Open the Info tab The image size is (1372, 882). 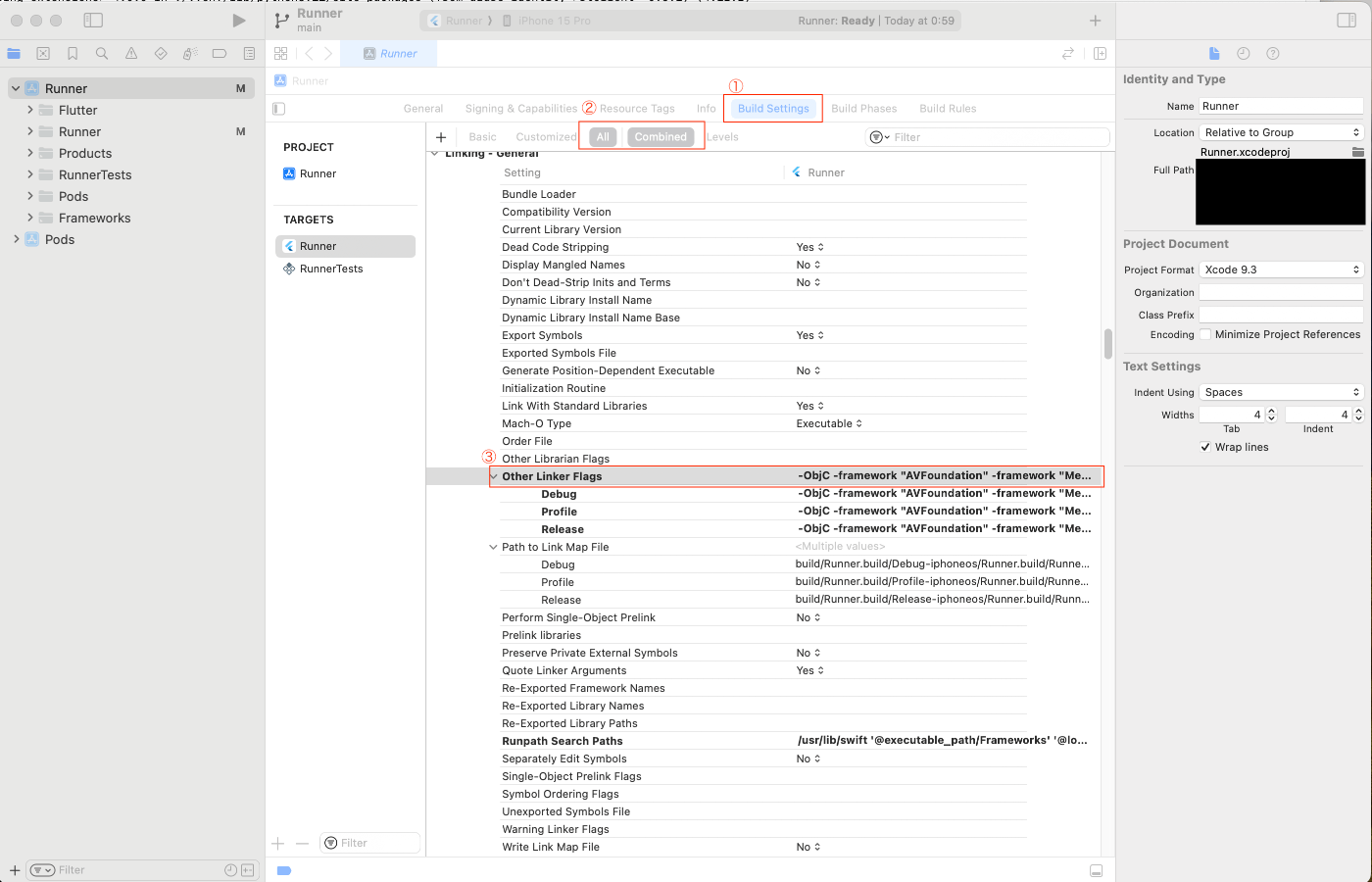tap(707, 109)
